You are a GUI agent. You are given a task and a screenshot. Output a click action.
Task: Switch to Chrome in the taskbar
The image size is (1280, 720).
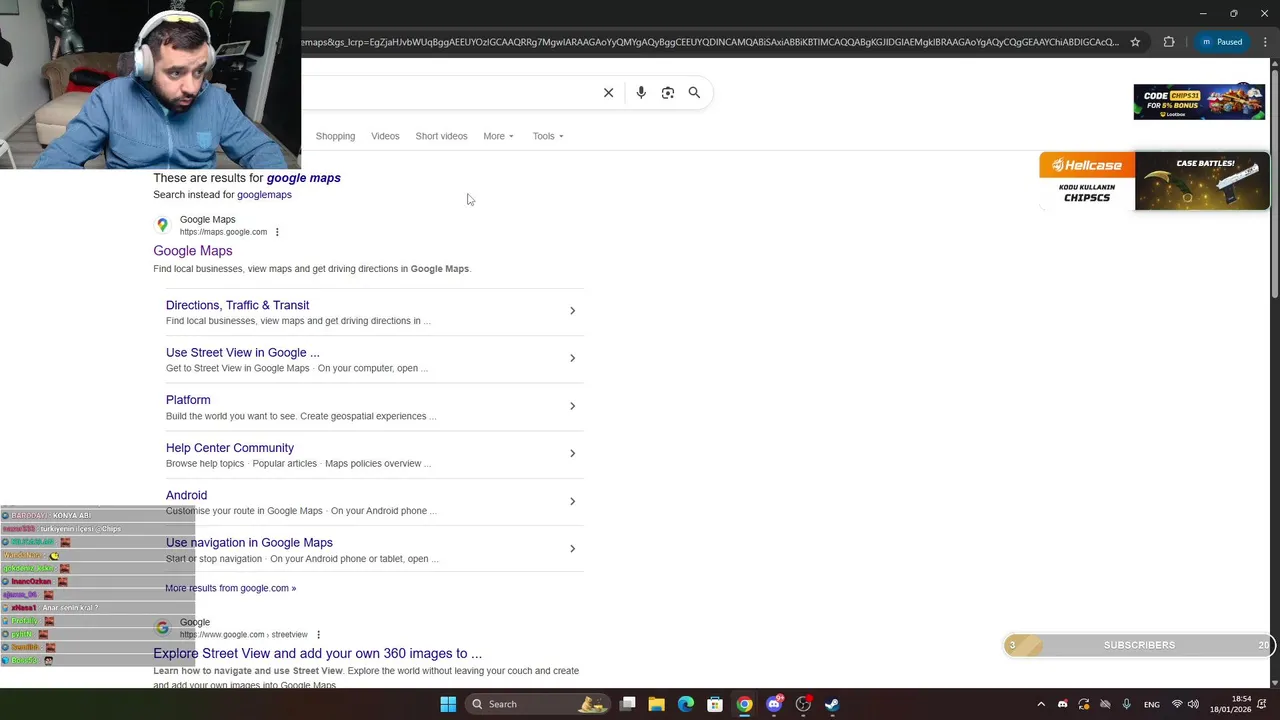pos(744,704)
